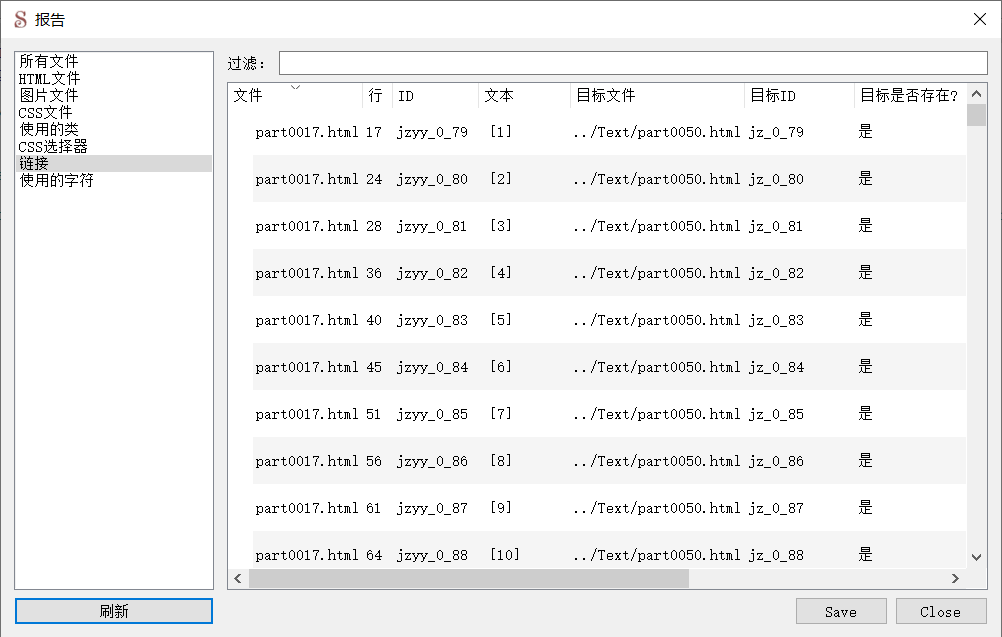
Task: Click the Close button
Action: tap(940, 611)
